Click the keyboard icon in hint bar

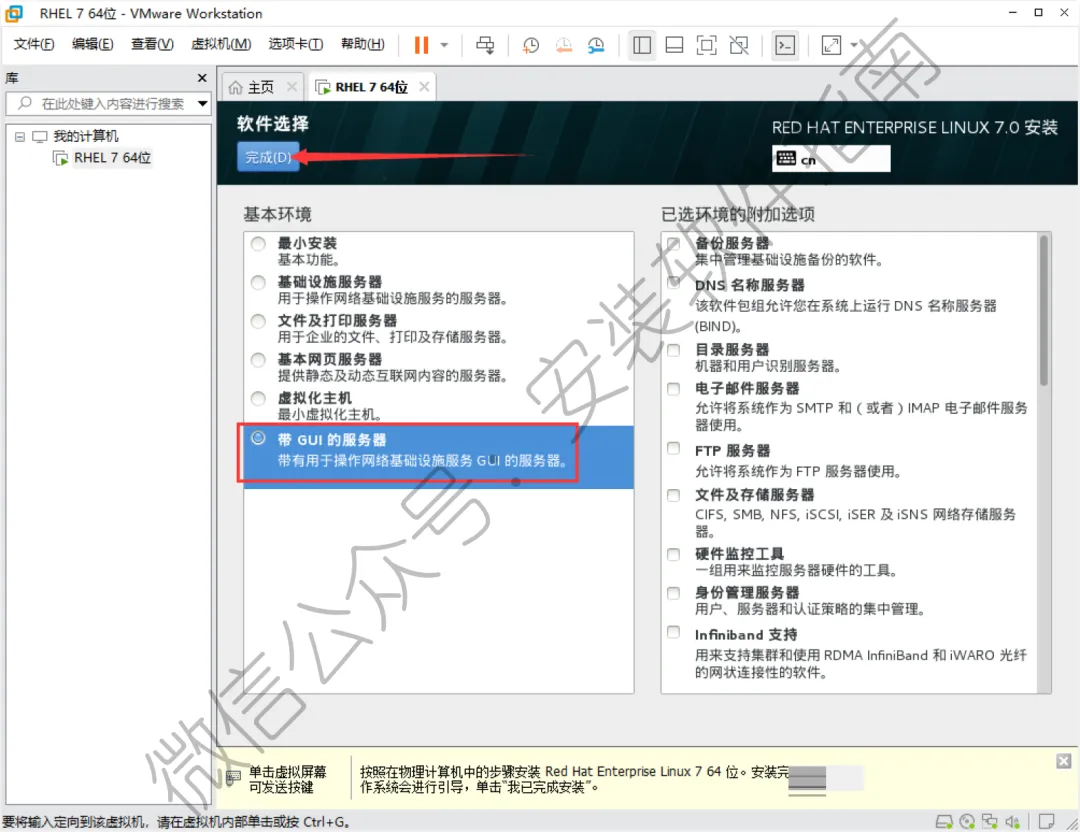pos(233,778)
